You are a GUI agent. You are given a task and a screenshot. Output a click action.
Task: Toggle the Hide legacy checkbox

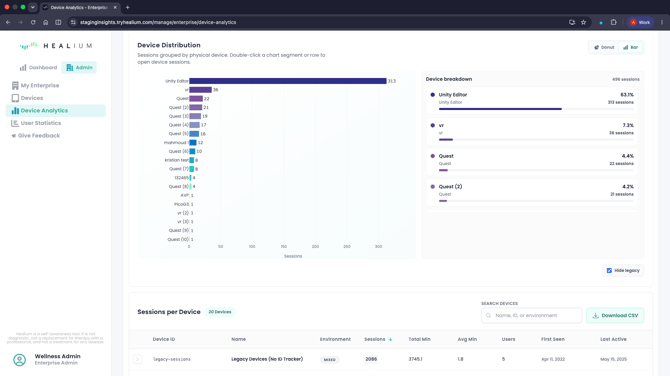pos(609,270)
